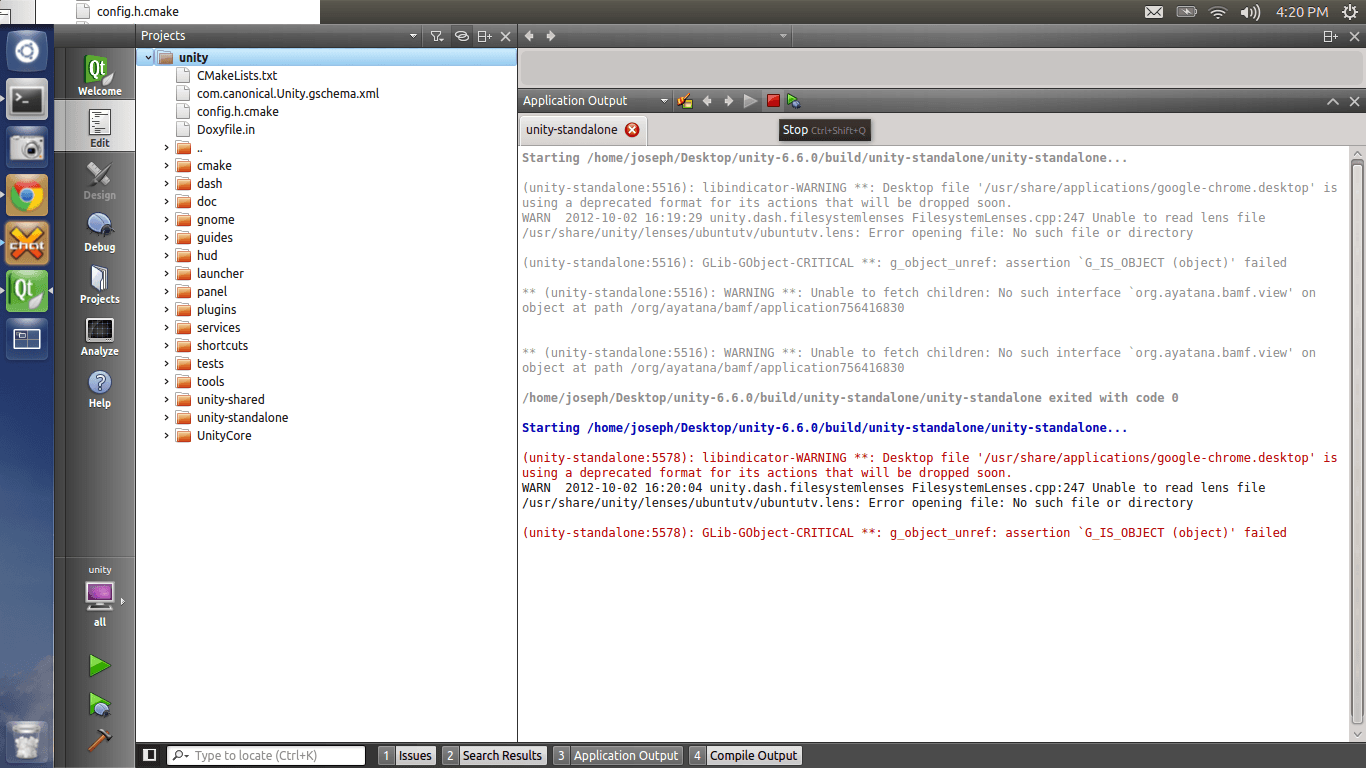Build project with the hammer icon
1366x768 pixels.
tap(99, 741)
